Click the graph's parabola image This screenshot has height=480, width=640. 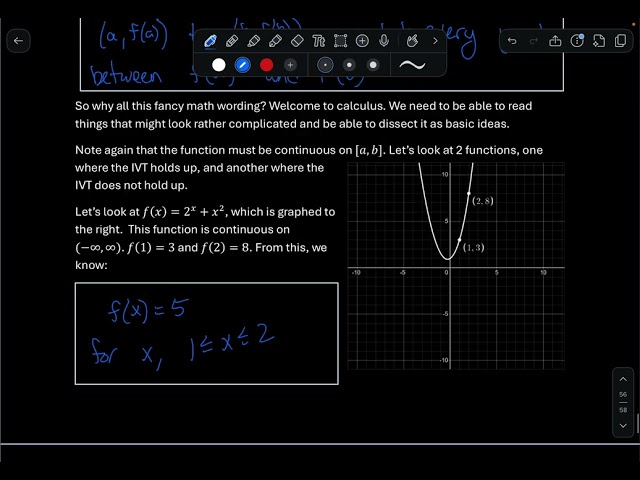pos(456,266)
